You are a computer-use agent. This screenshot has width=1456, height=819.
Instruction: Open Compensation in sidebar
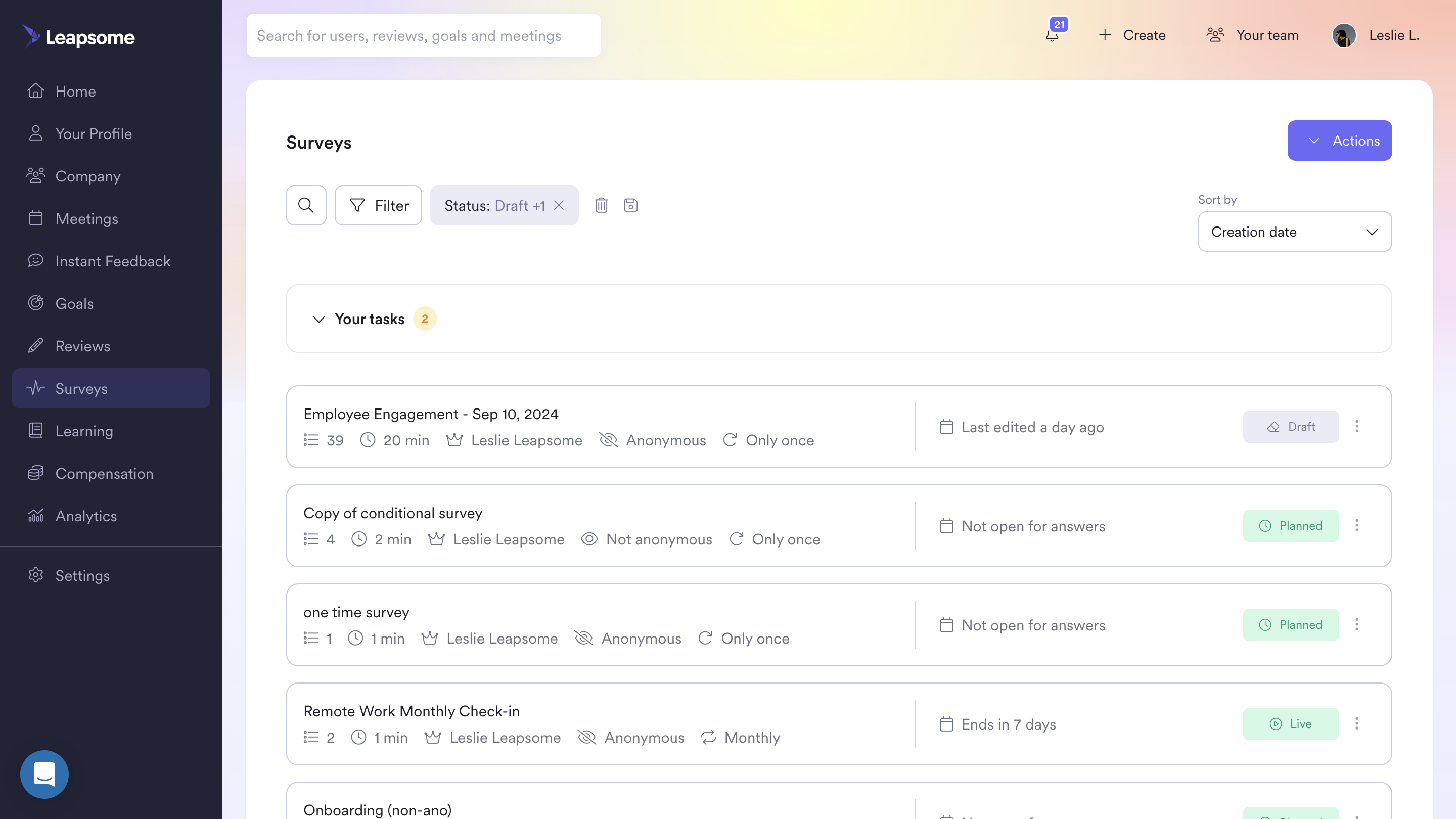tap(111, 473)
